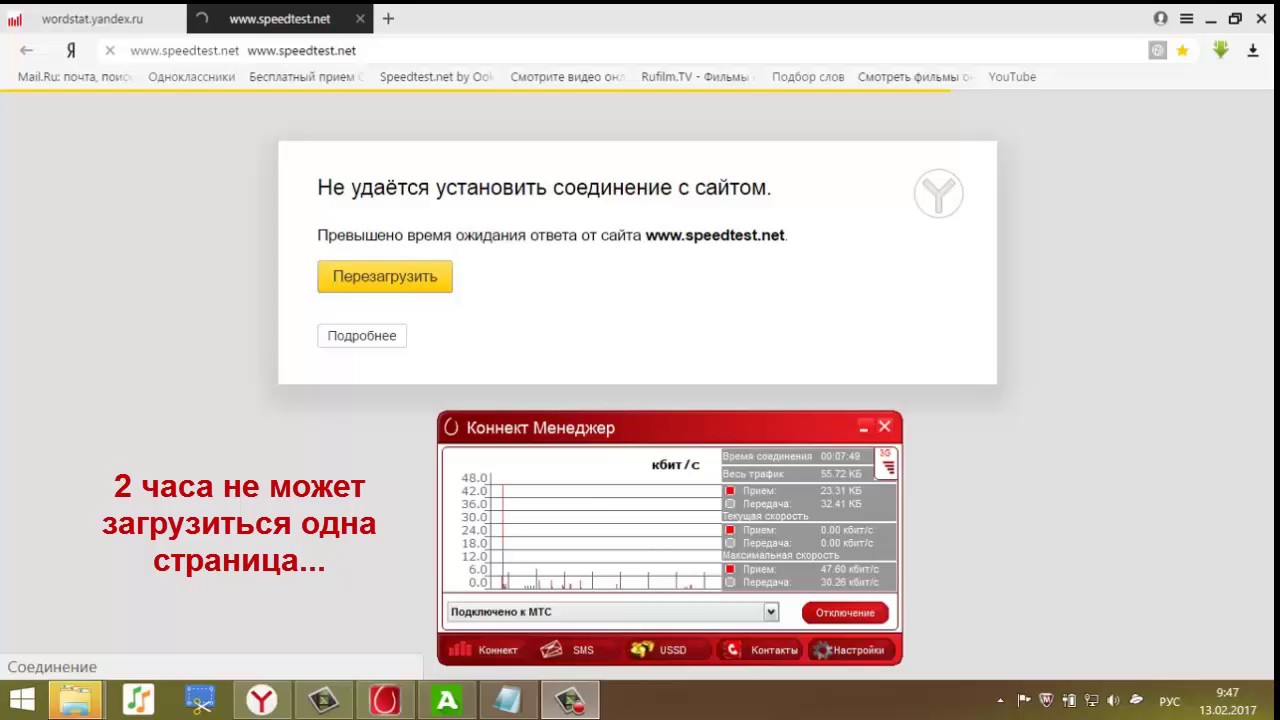Close the www.speedtest.net tab

[359, 18]
